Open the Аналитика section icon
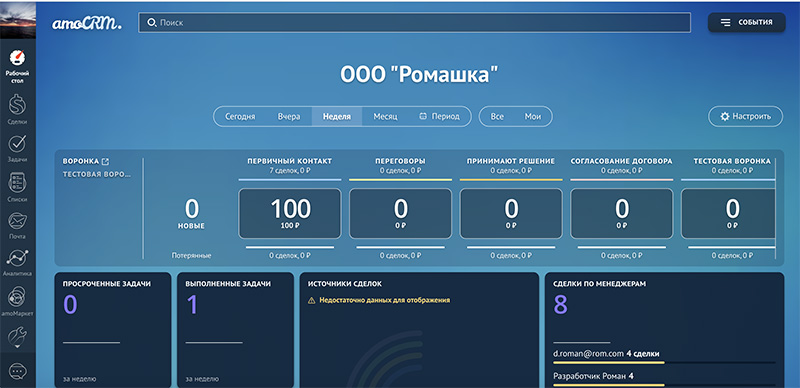 click(x=17, y=258)
